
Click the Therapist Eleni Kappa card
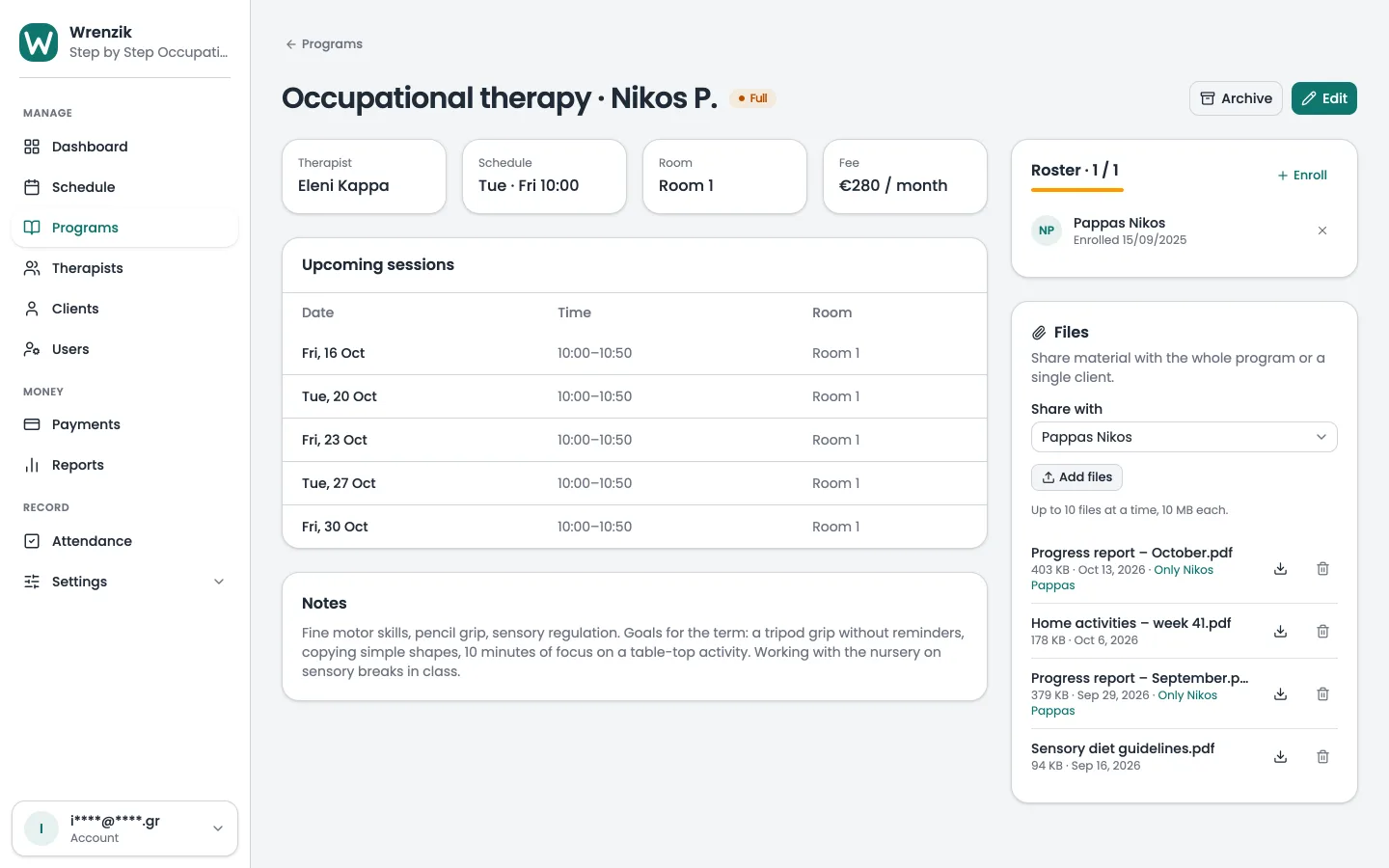tap(364, 176)
